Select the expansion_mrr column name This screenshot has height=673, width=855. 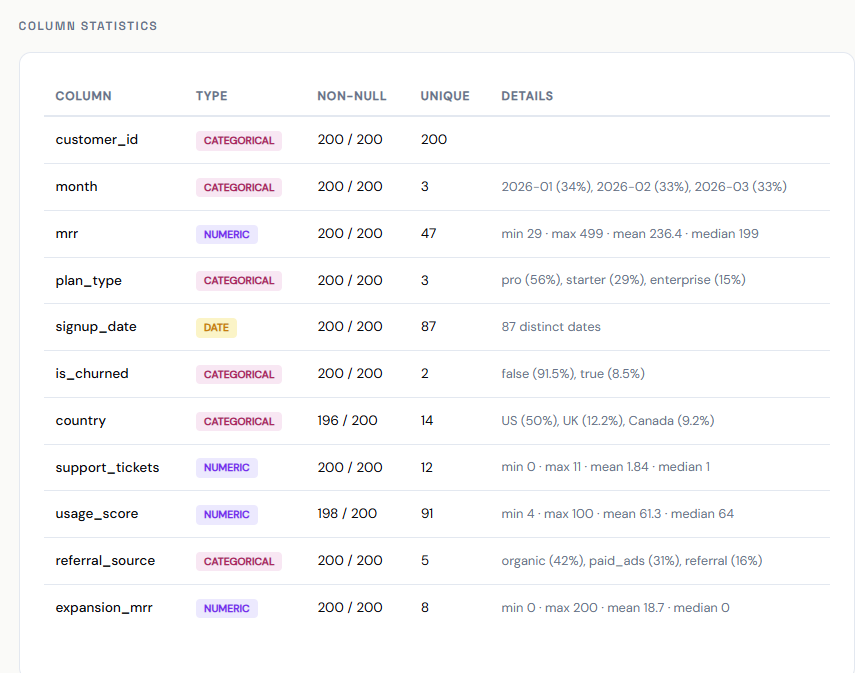click(x=104, y=608)
